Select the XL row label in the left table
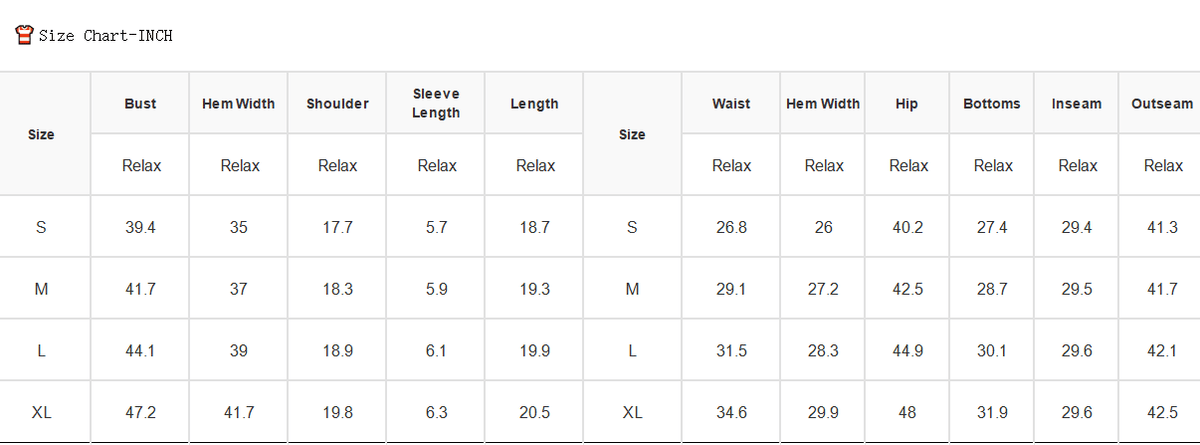Image resolution: width=1200 pixels, height=445 pixels. 41,412
